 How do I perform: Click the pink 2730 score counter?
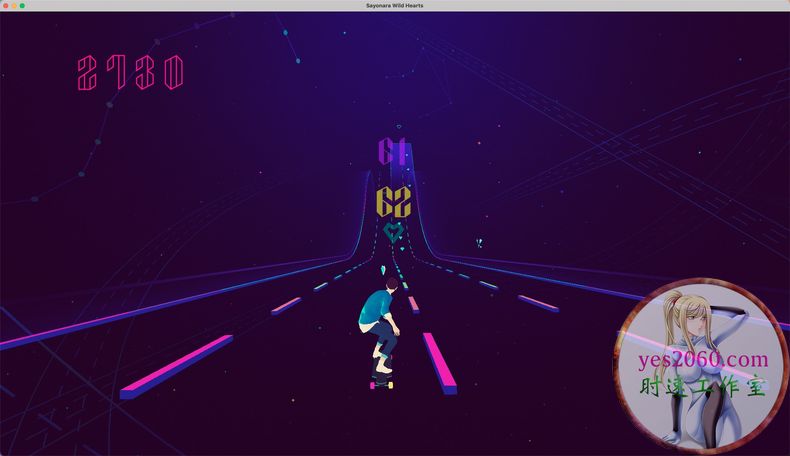[130, 73]
